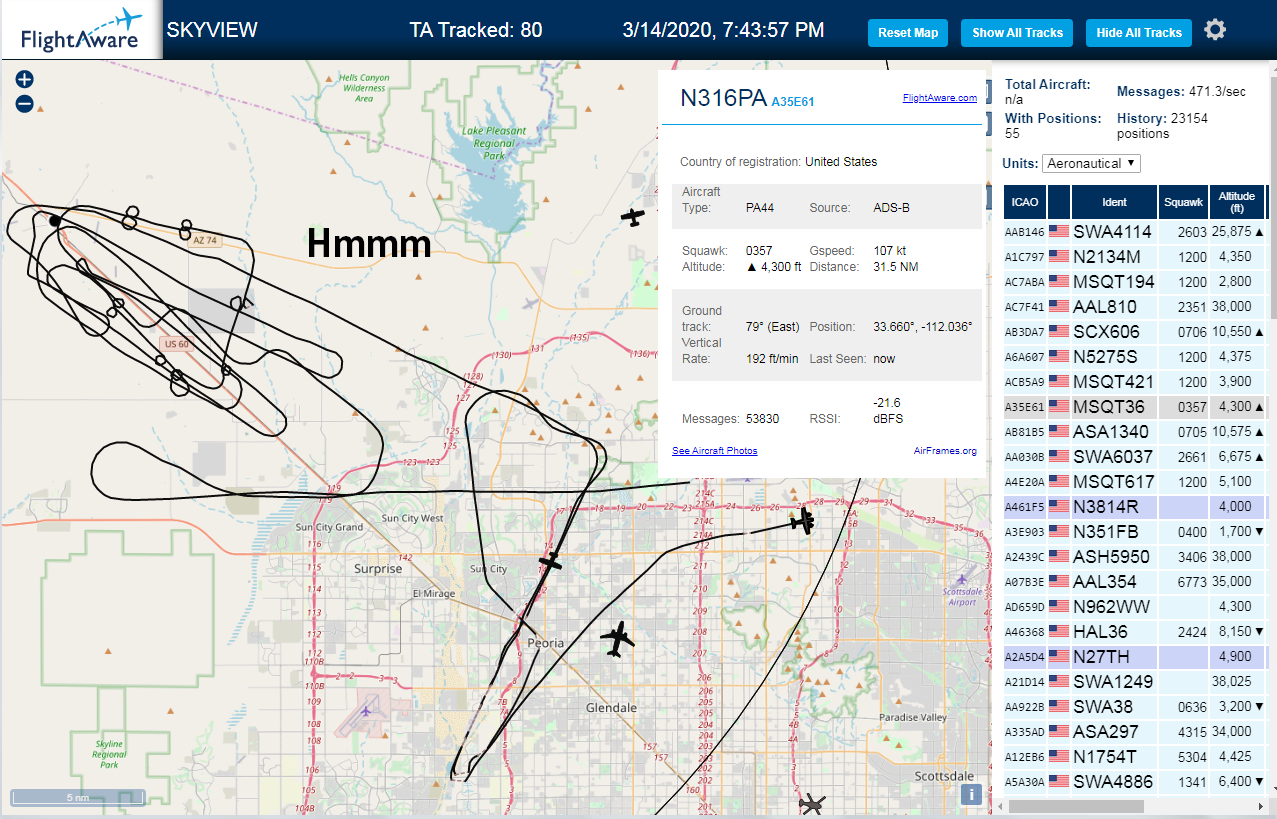Select N27TH aircraft row

1135,657
